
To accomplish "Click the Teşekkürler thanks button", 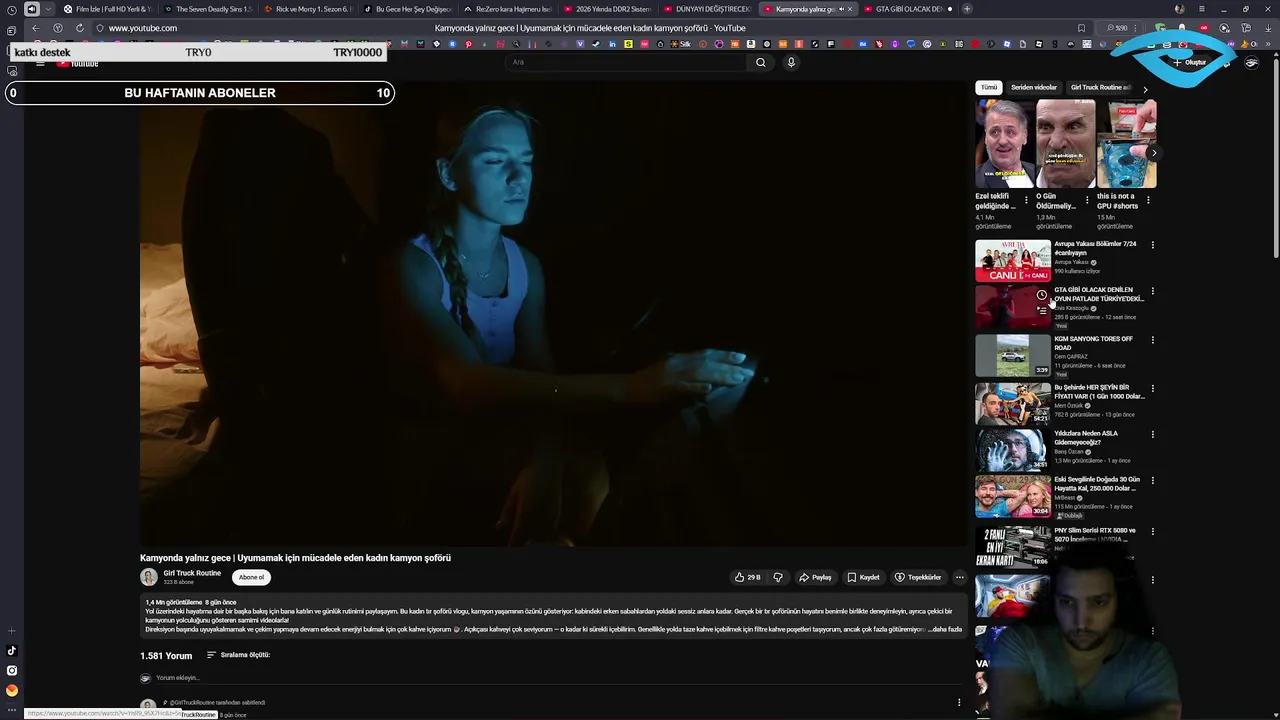I will point(918,577).
